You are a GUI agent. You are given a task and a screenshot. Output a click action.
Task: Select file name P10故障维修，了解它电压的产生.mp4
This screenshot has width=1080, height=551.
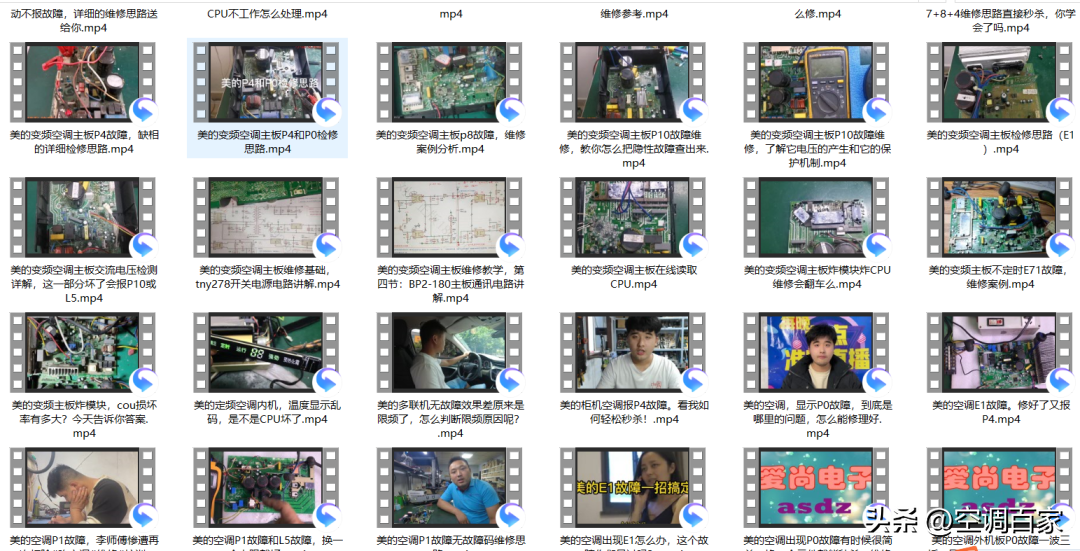click(817, 149)
